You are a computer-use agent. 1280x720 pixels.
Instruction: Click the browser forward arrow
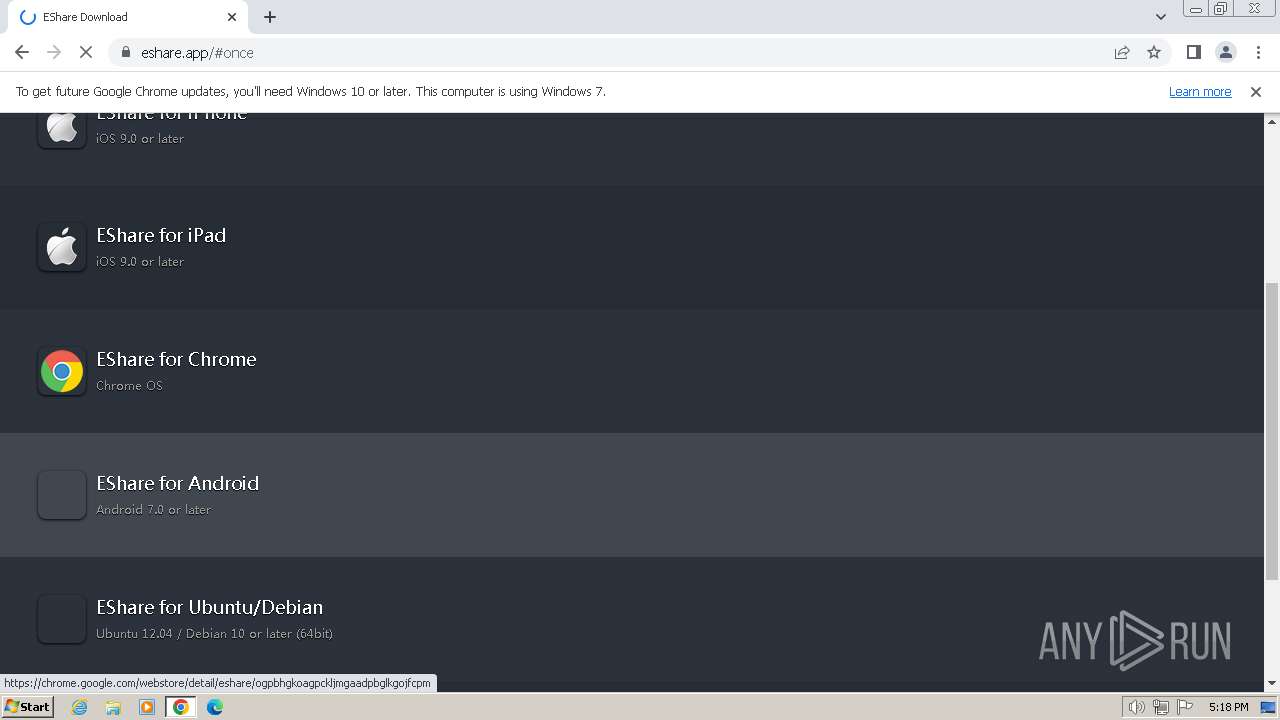coord(54,52)
